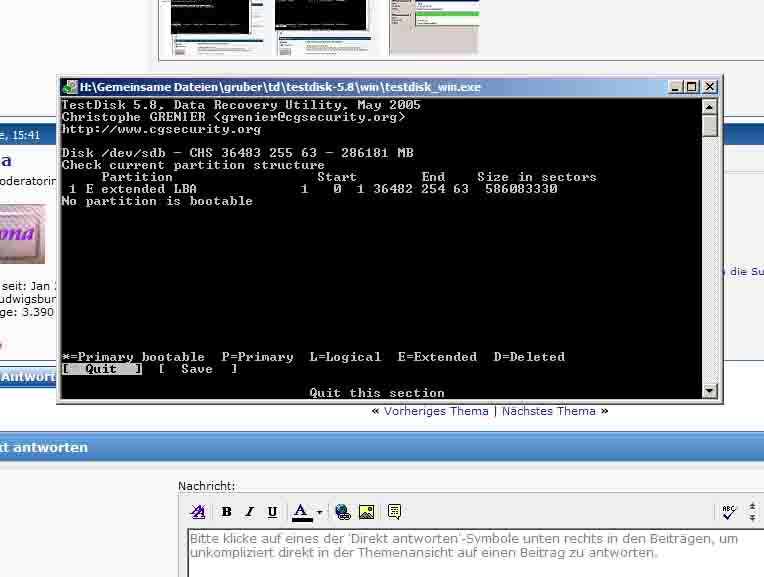The image size is (764, 577).
Task: Click the 'Quit this section' hint text
Action: tap(377, 393)
